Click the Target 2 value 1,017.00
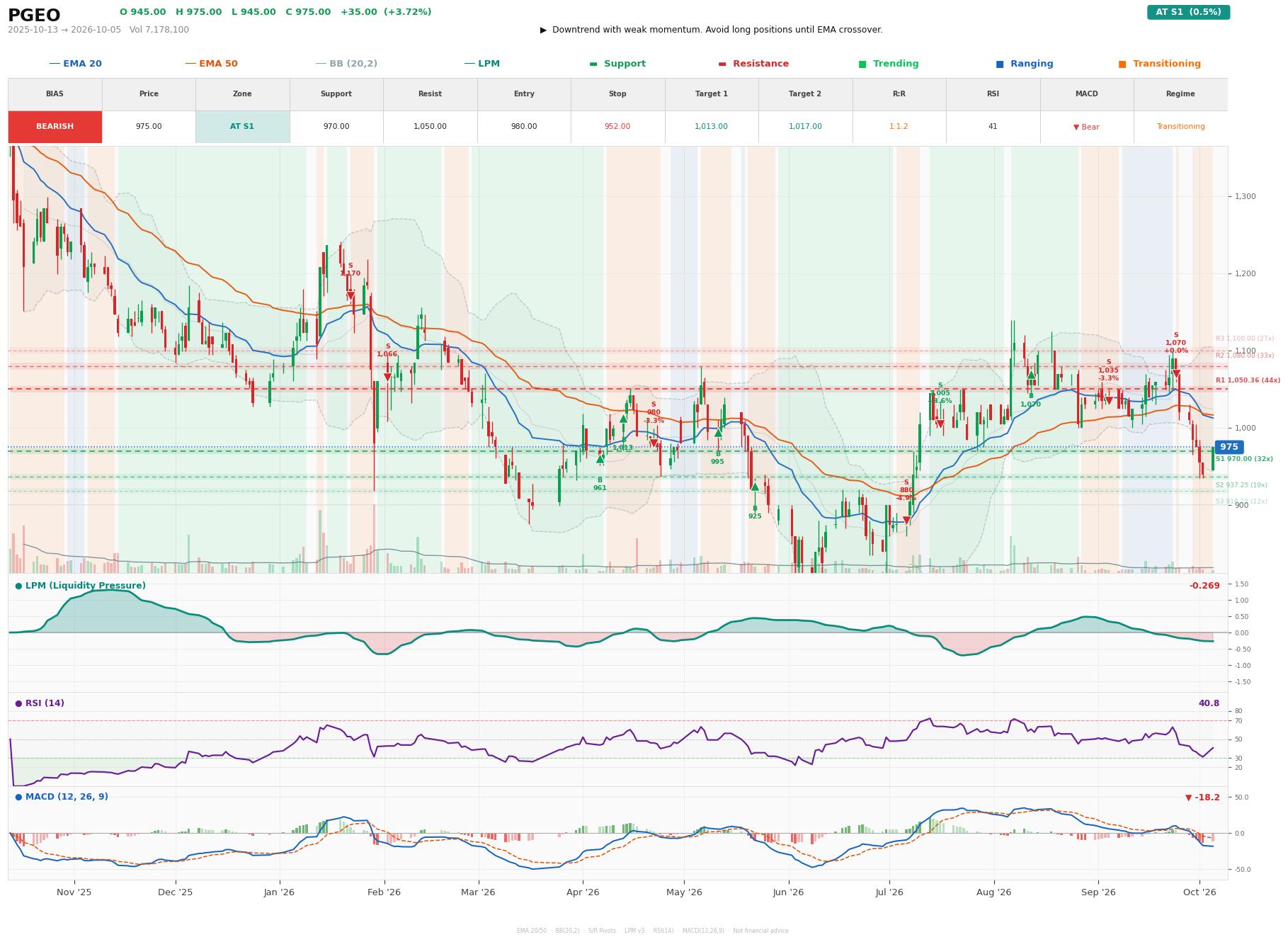 pyautogui.click(x=805, y=127)
